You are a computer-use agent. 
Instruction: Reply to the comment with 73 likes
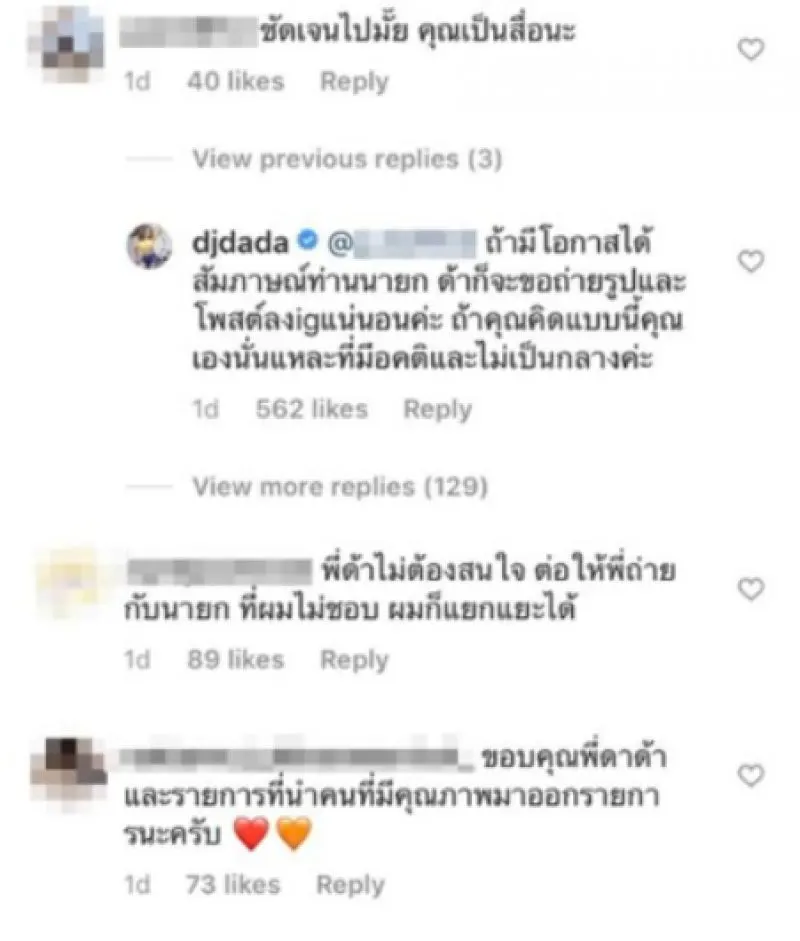[x=350, y=885]
